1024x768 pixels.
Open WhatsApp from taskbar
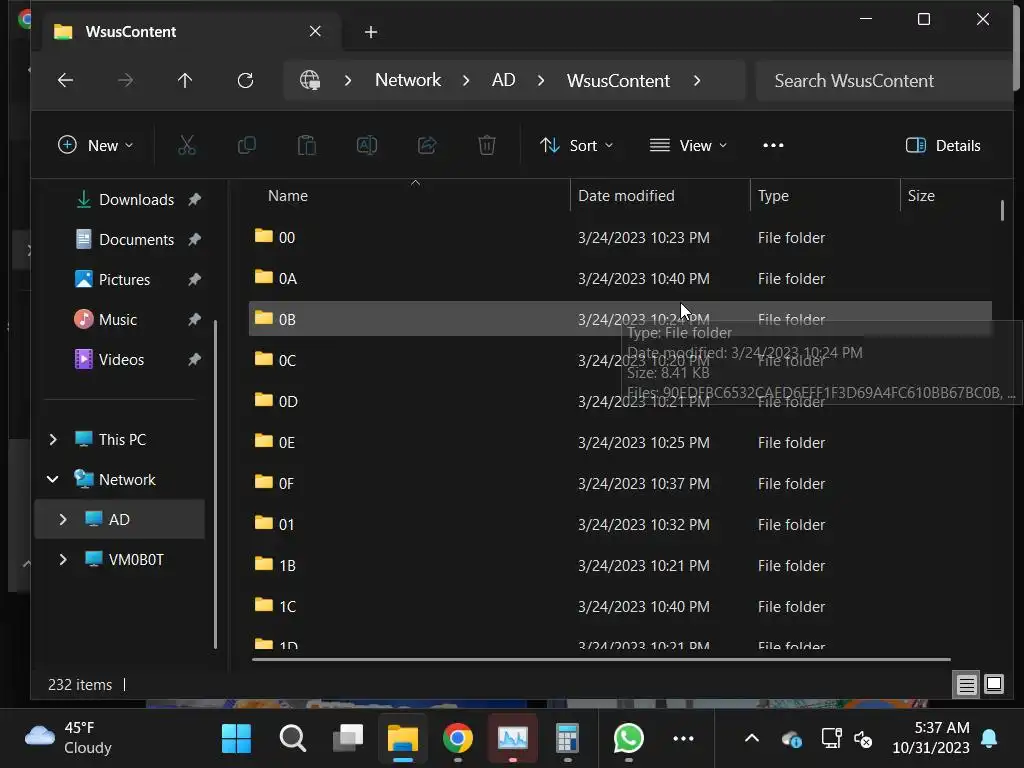click(628, 739)
